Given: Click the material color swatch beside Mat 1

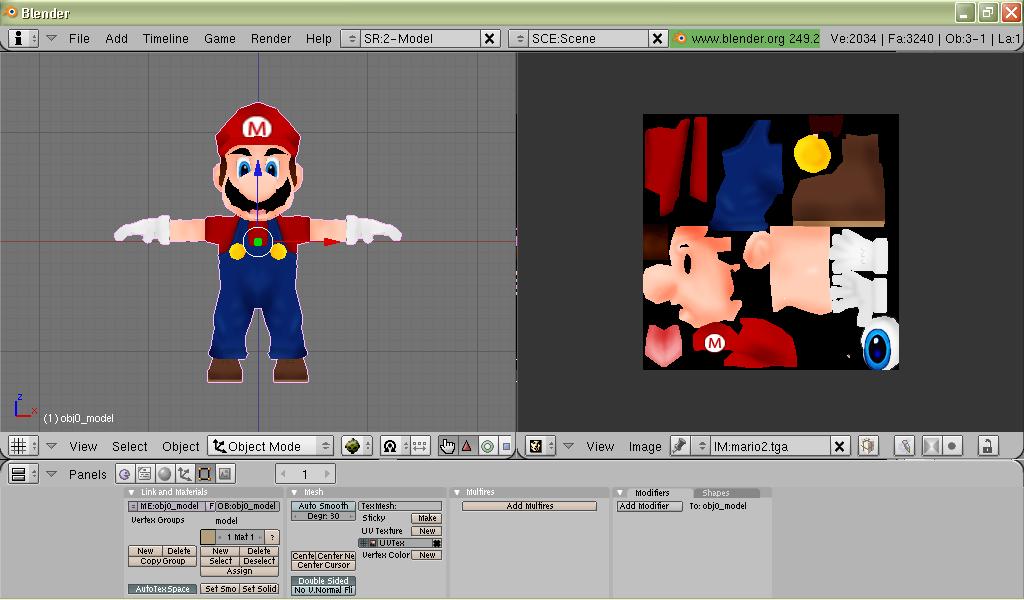Looking at the screenshot, I should click(x=208, y=537).
